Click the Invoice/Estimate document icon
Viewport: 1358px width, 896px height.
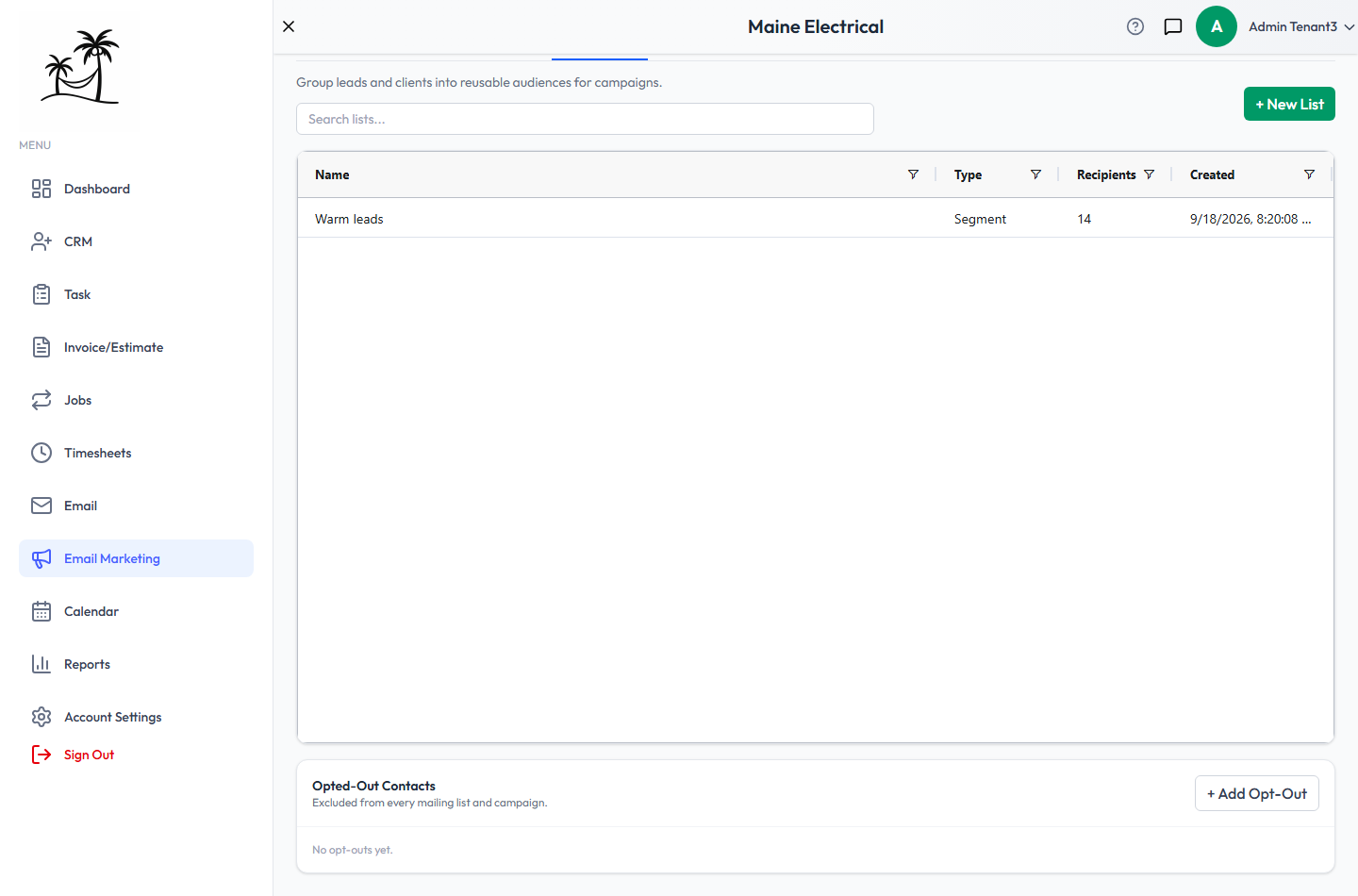point(41,347)
